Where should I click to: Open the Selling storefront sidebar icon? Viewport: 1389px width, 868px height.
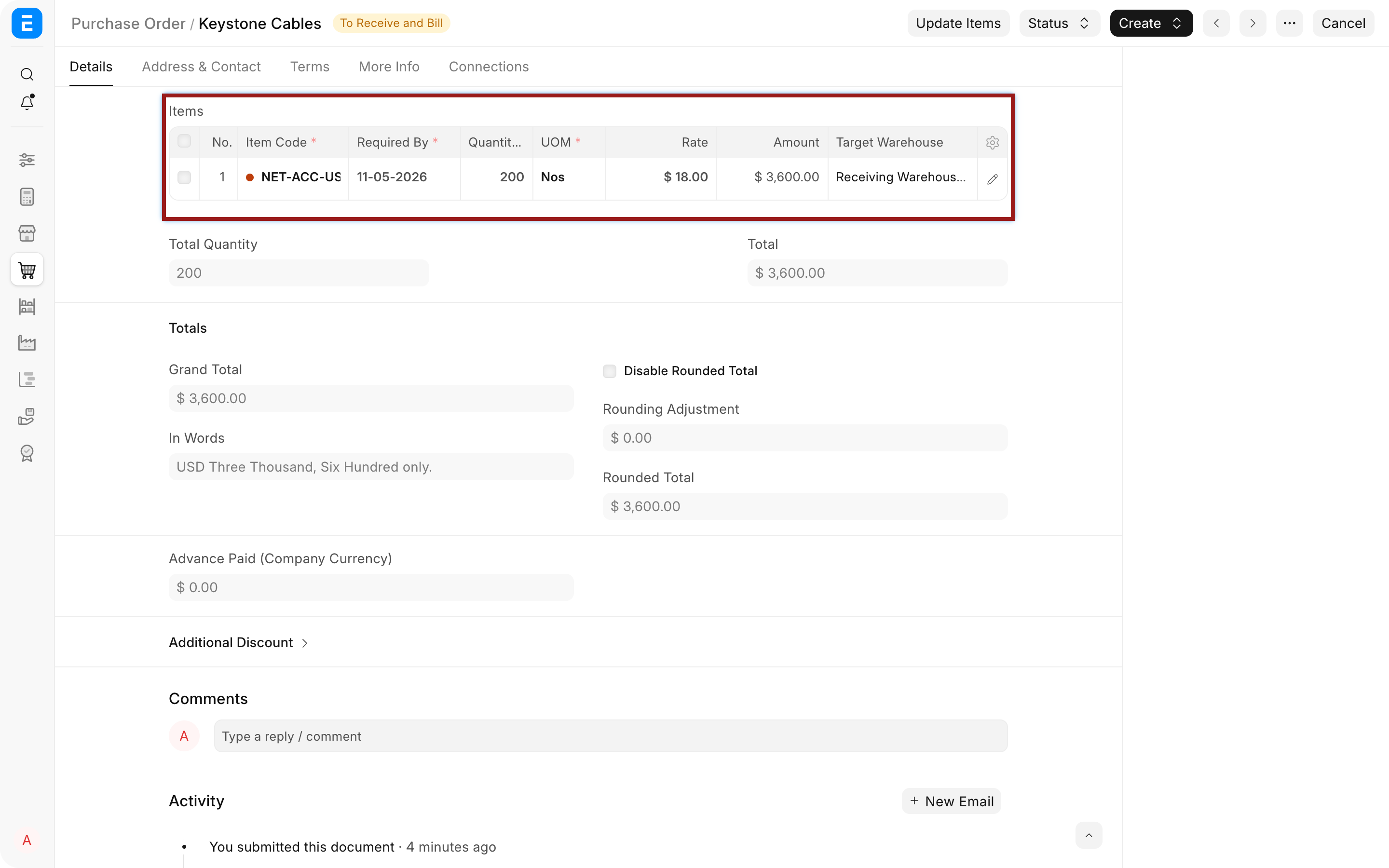pos(27,233)
